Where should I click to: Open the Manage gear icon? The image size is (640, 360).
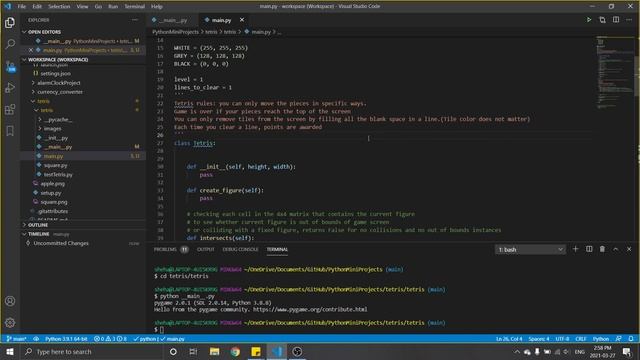pos(10,322)
